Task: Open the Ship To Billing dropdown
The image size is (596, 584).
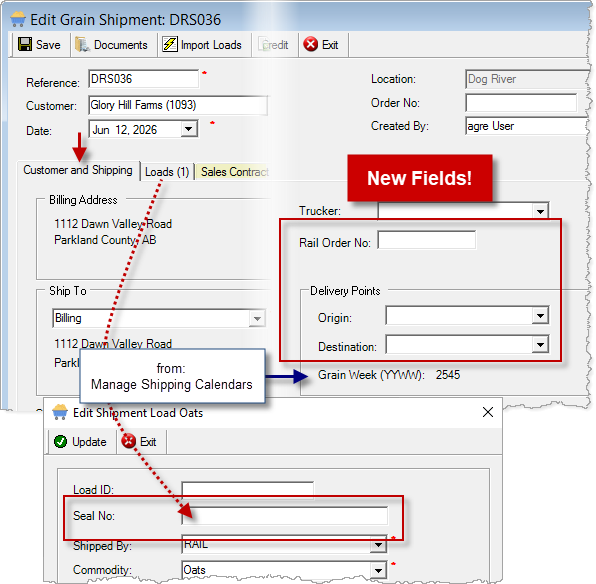Action: coord(257,319)
